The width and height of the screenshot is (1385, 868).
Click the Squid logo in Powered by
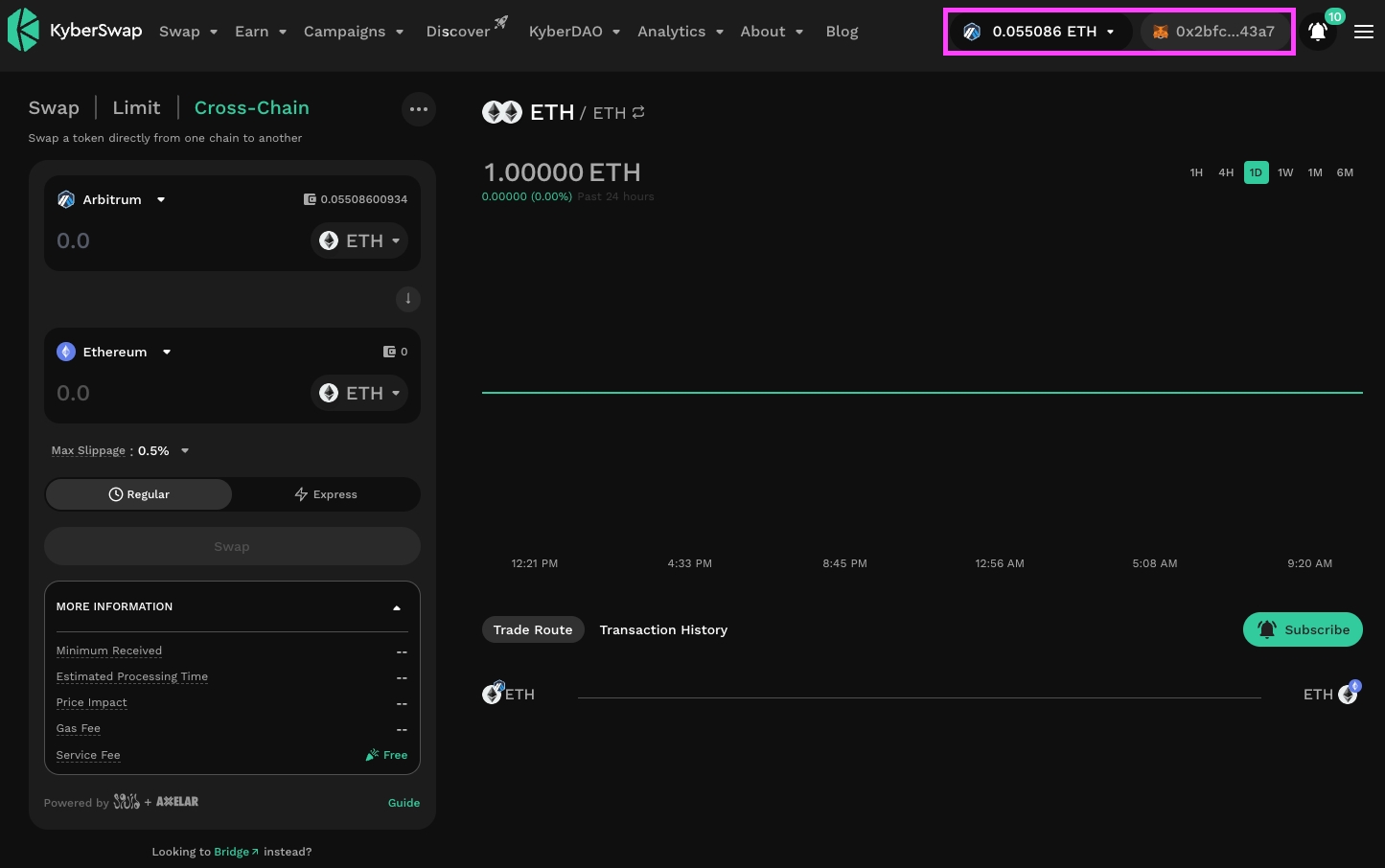(127, 802)
